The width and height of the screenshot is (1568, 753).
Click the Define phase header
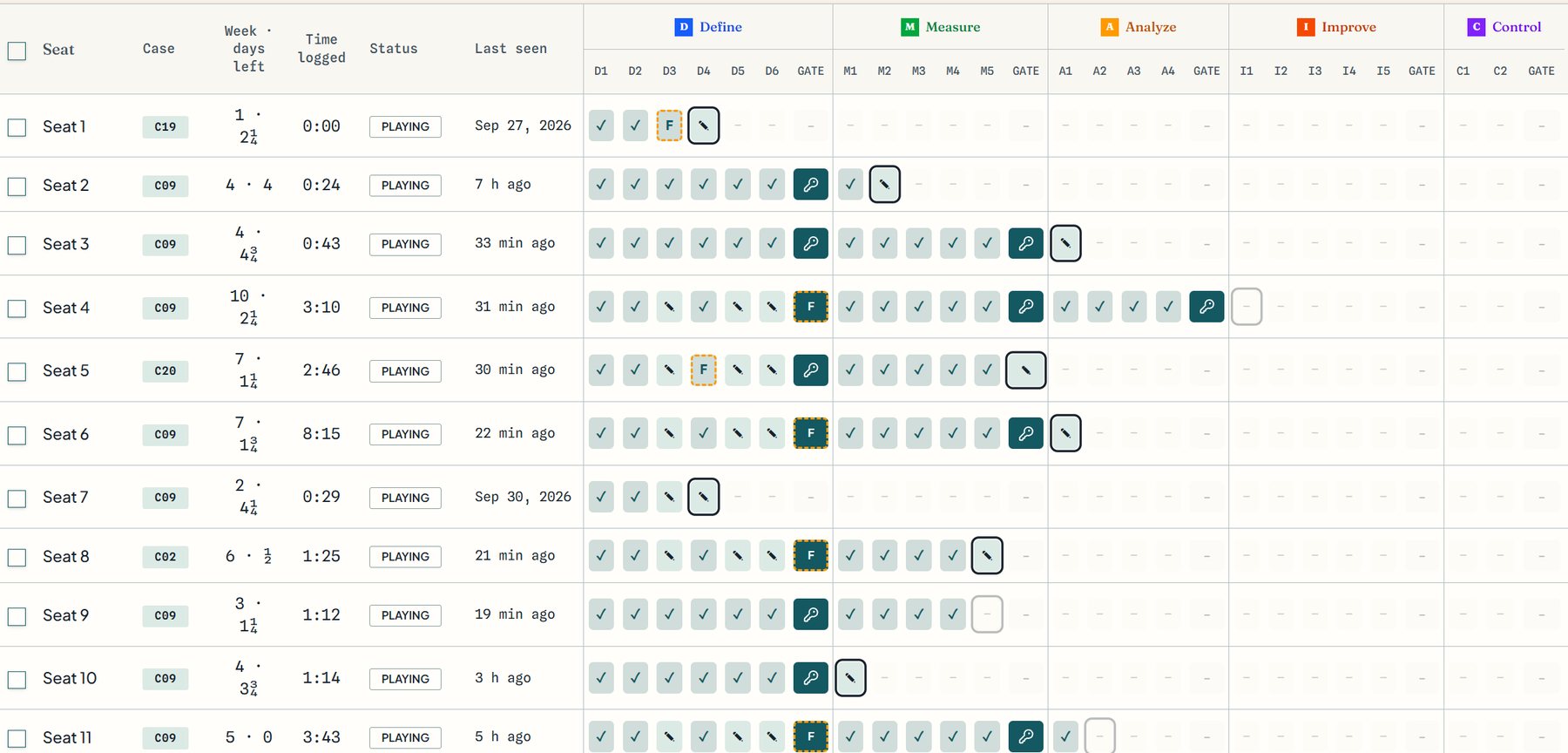708,27
